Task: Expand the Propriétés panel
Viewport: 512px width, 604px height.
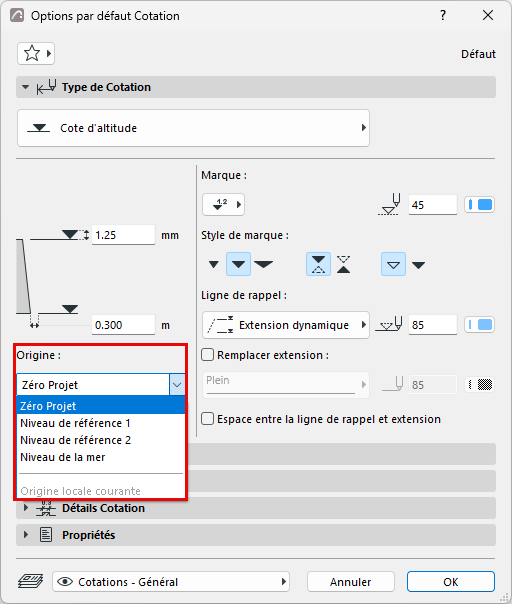Action: click(26, 535)
